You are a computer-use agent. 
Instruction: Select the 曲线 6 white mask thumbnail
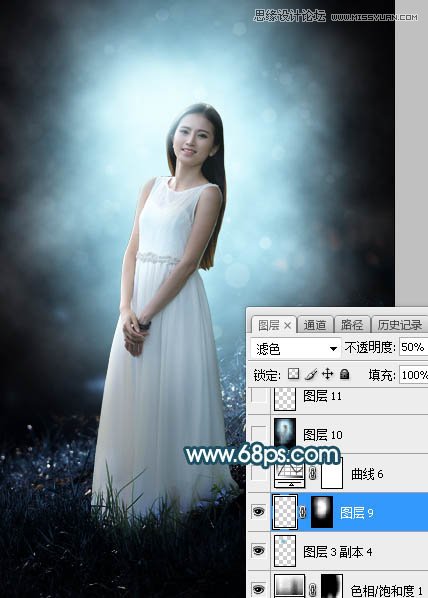tap(332, 473)
